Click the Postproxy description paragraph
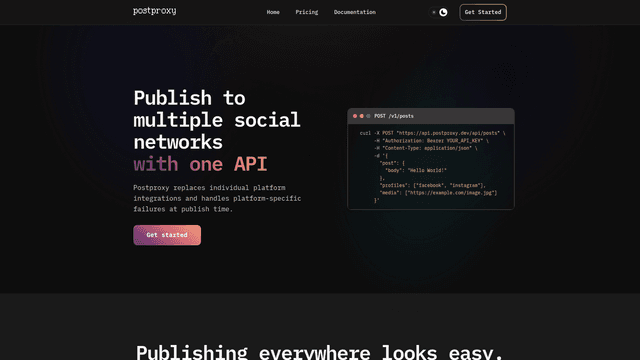 pos(217,198)
